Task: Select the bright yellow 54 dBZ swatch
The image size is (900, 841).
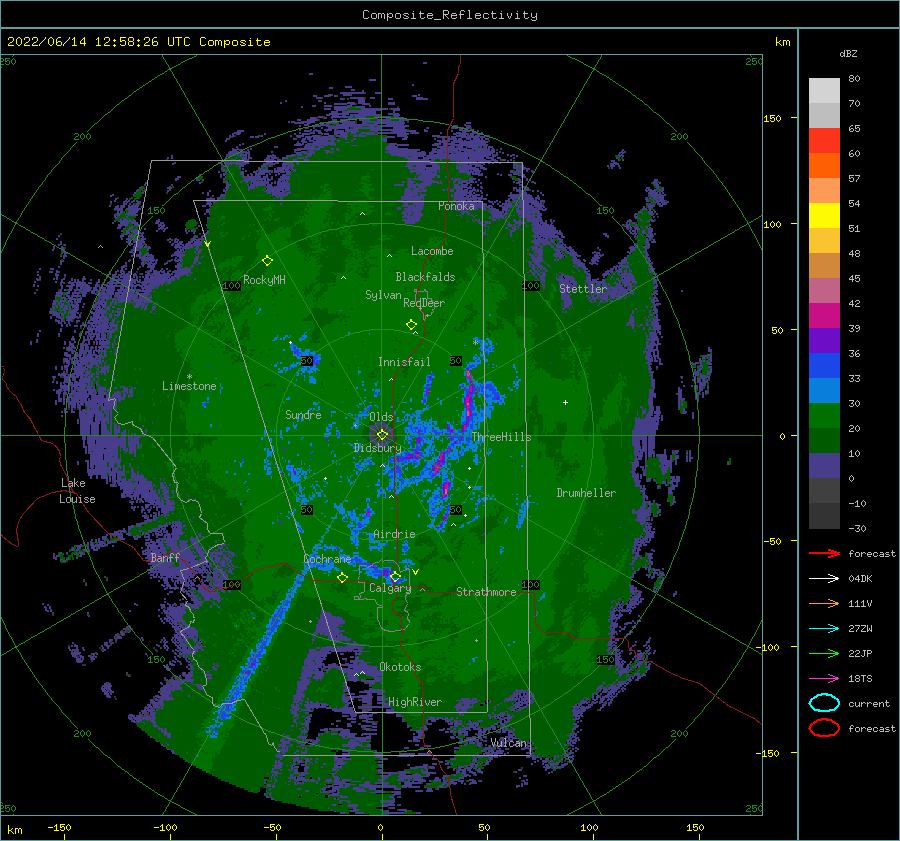Action: [x=824, y=215]
